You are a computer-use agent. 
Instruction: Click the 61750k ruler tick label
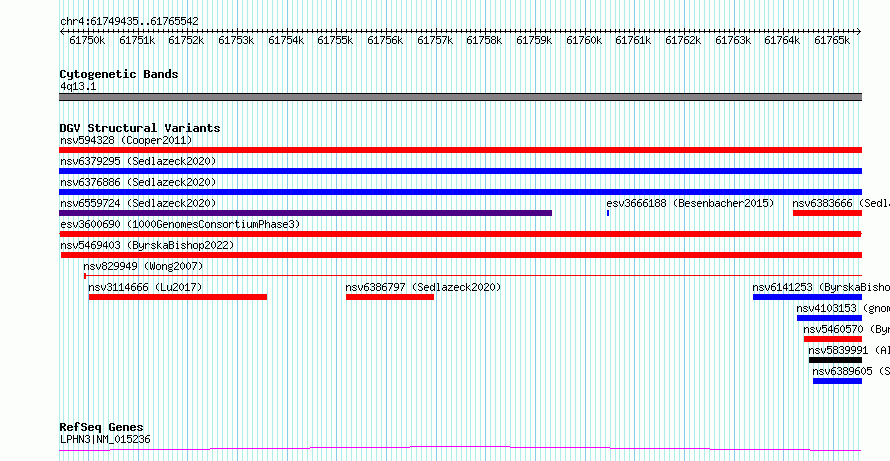[x=87, y=40]
